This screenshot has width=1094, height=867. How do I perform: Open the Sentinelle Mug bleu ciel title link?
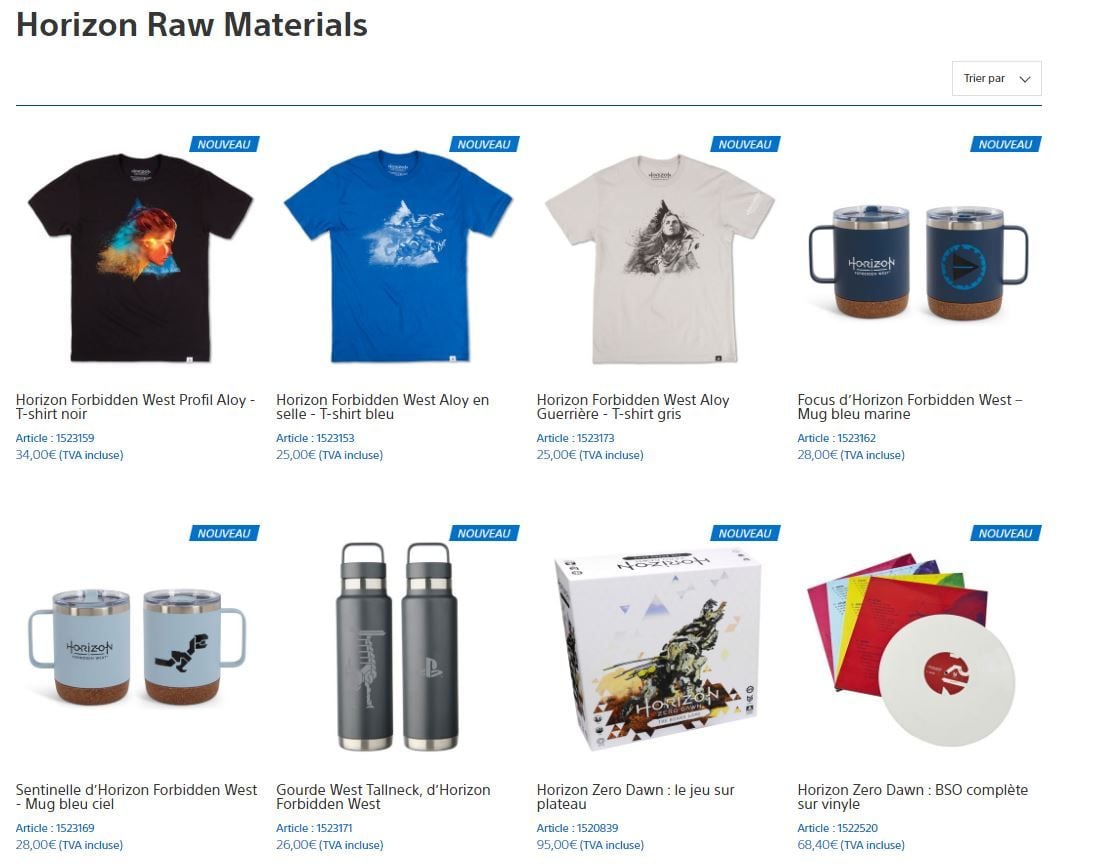[137, 797]
